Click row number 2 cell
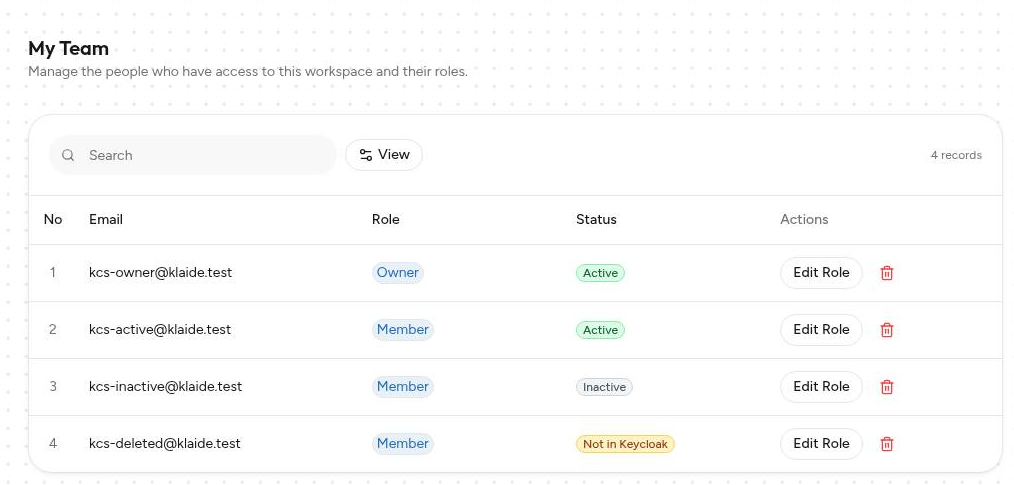Image resolution: width=1014 pixels, height=485 pixels. click(53, 330)
